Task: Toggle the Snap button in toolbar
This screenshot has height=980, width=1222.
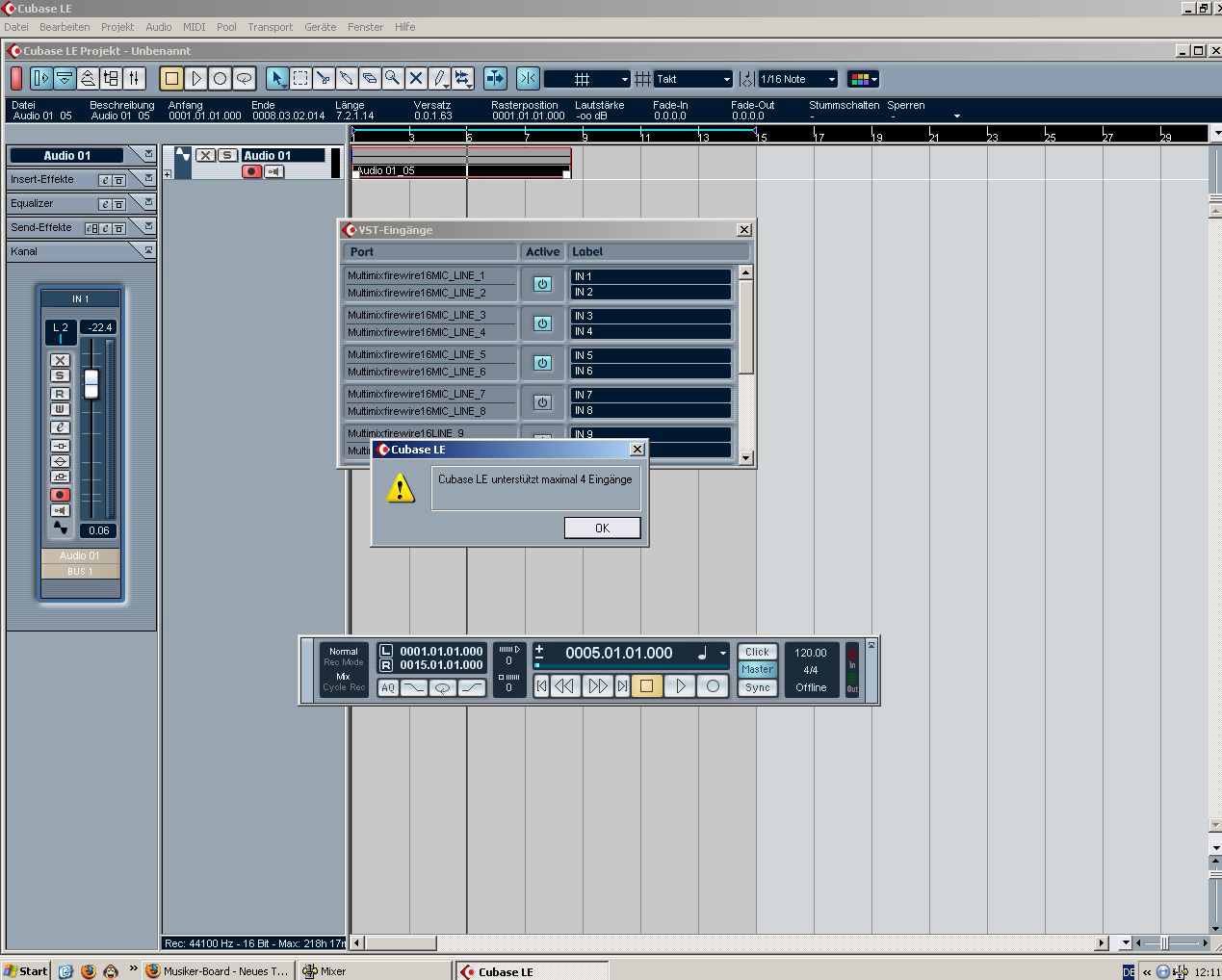Action: tap(528, 79)
